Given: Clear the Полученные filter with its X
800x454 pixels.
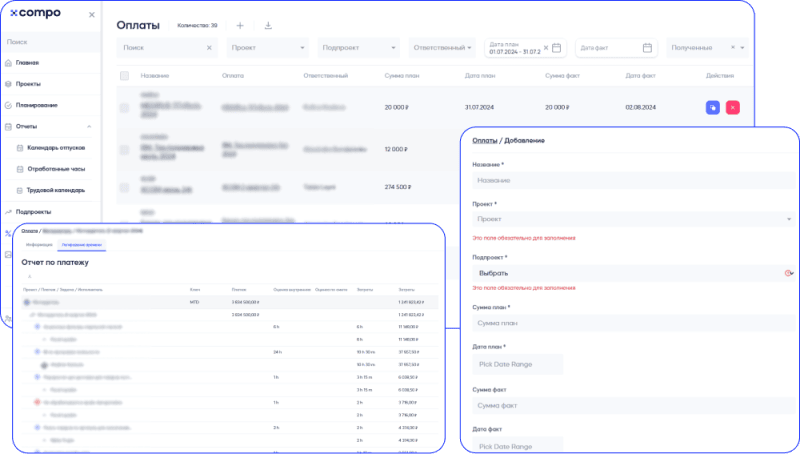Looking at the screenshot, I should [733, 47].
